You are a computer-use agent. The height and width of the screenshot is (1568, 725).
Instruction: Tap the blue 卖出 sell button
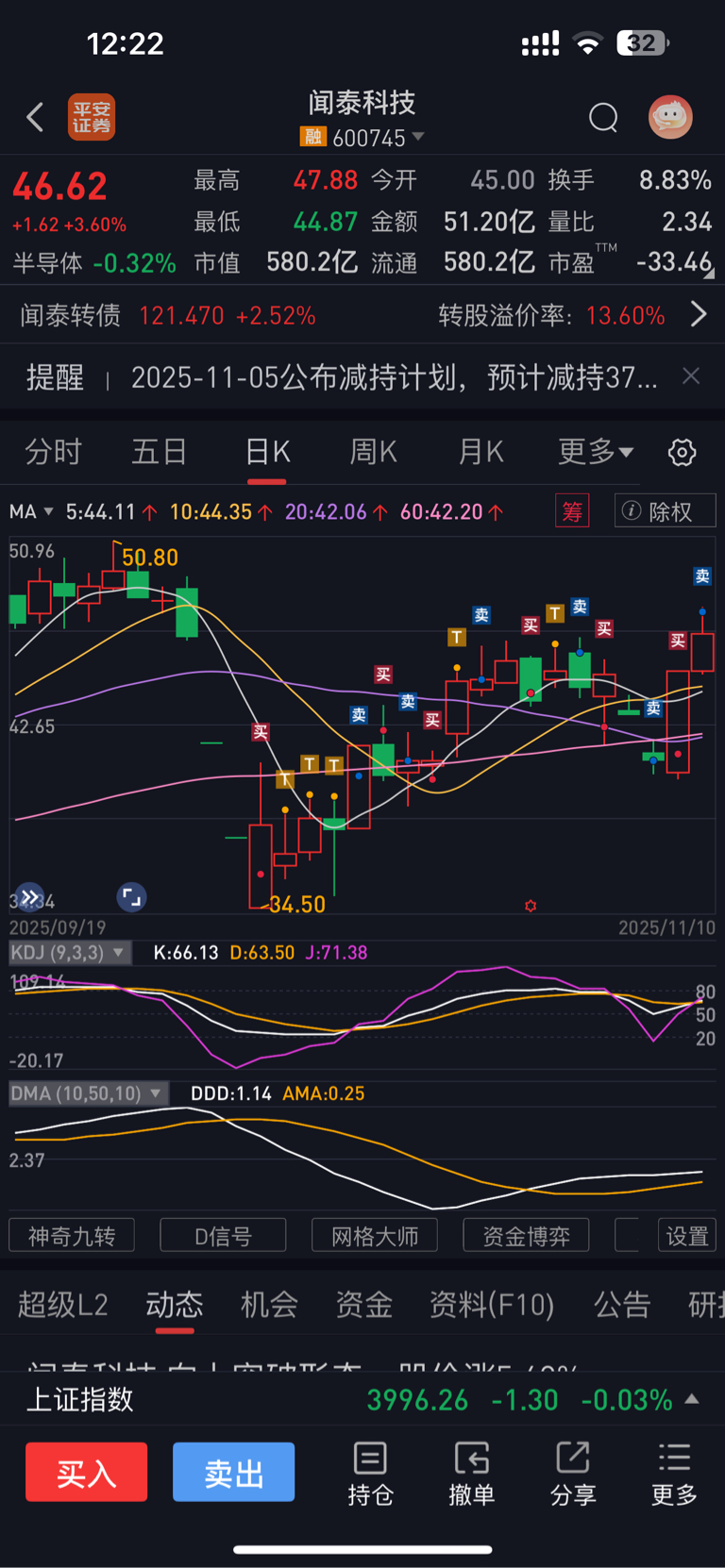(x=233, y=1472)
